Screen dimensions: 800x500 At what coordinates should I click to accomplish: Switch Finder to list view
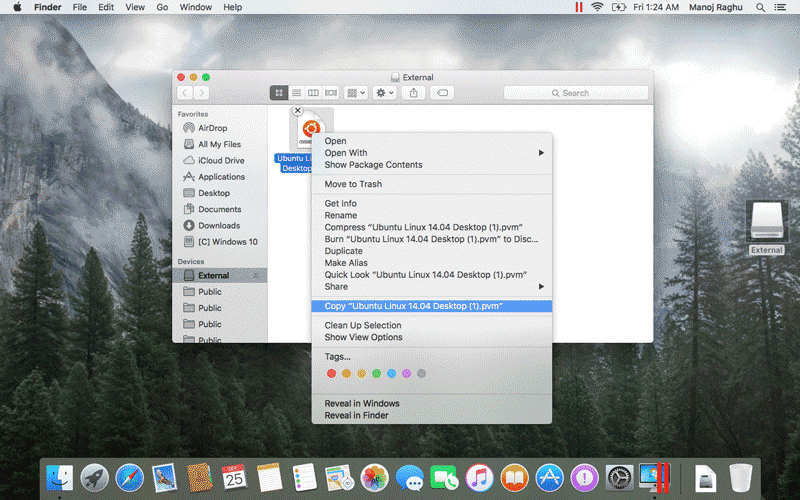point(296,93)
